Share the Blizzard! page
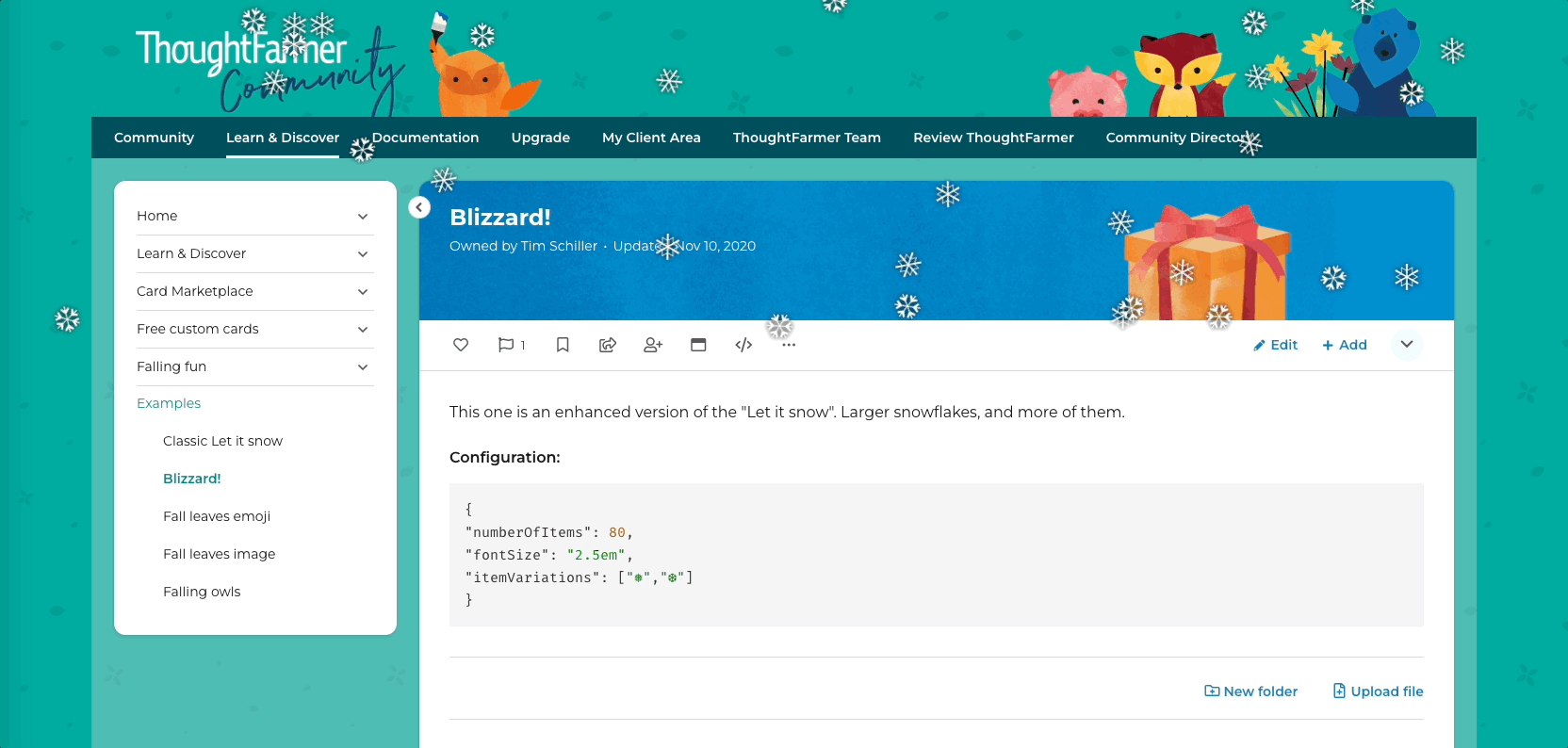The height and width of the screenshot is (748, 1568). point(608,345)
